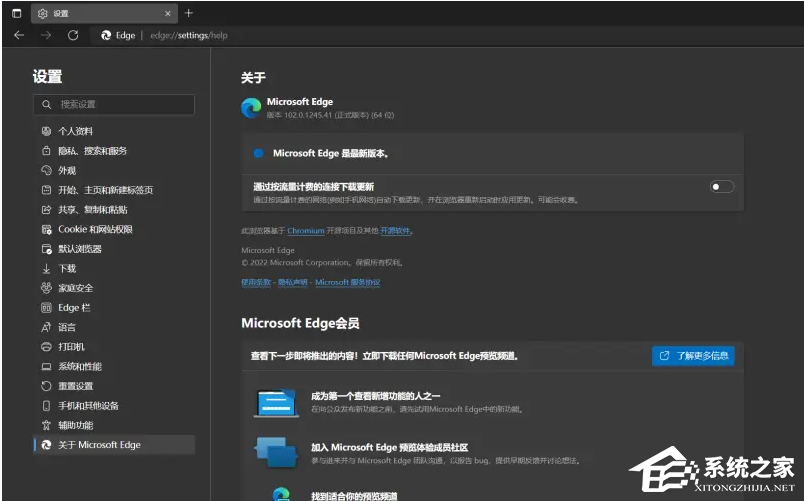This screenshot has height=501, width=804.
Task: Click the 重置设置 reset icon
Action: pos(46,386)
